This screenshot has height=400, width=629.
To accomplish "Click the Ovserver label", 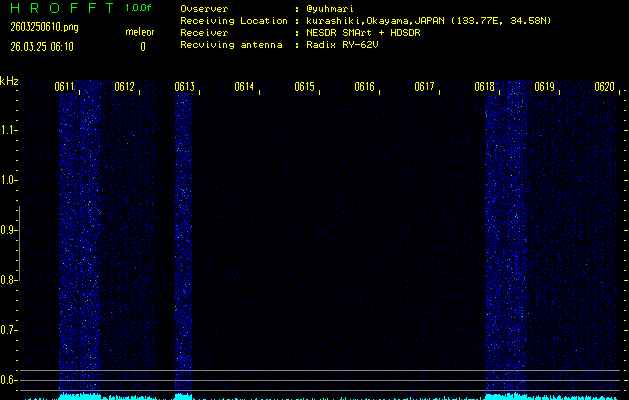I will 204,9.
